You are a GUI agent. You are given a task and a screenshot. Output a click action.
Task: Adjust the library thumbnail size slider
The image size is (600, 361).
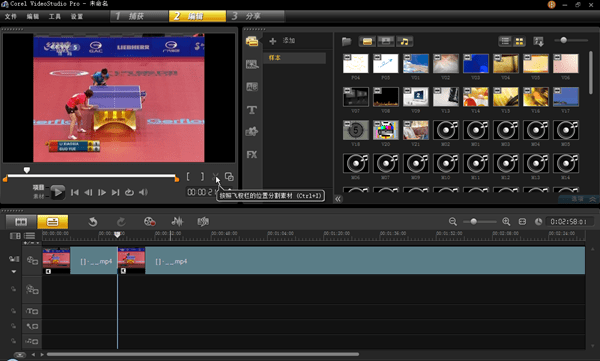tap(563, 40)
